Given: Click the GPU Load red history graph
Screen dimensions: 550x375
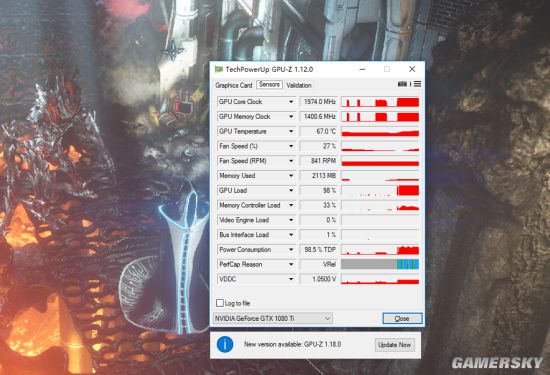Looking at the screenshot, I should (380, 190).
